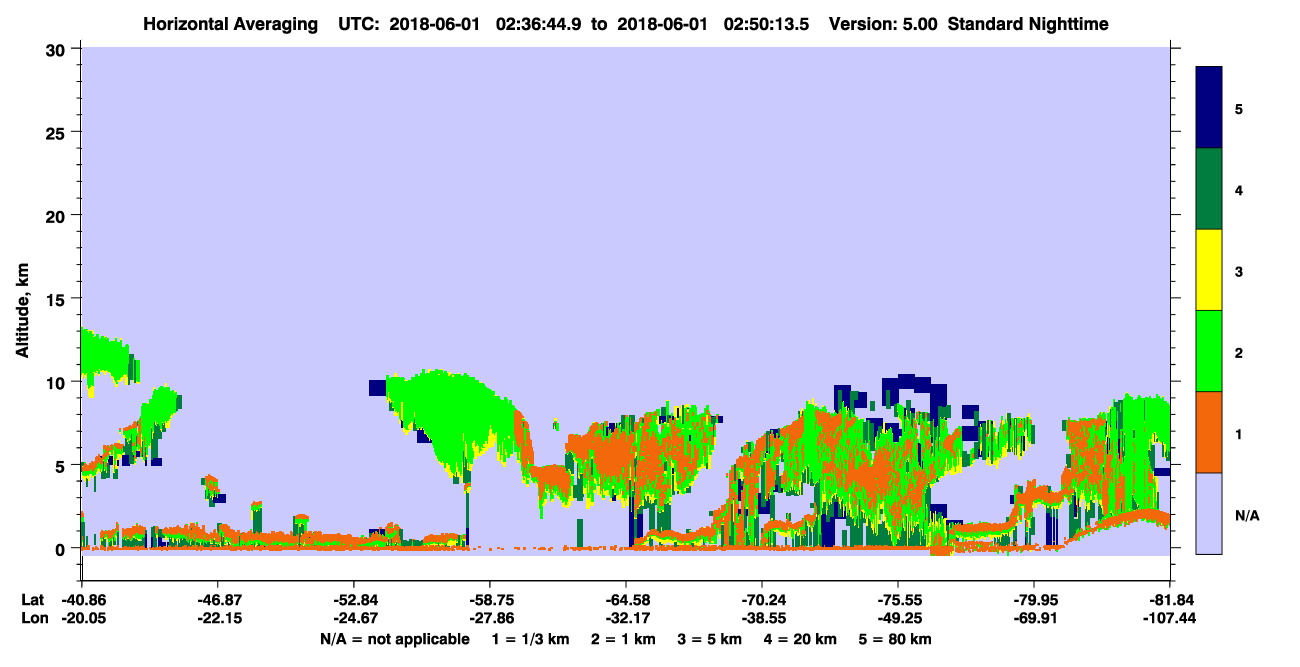Click the legend number 3 label
The height and width of the screenshot is (667, 1300).
coord(1238,271)
